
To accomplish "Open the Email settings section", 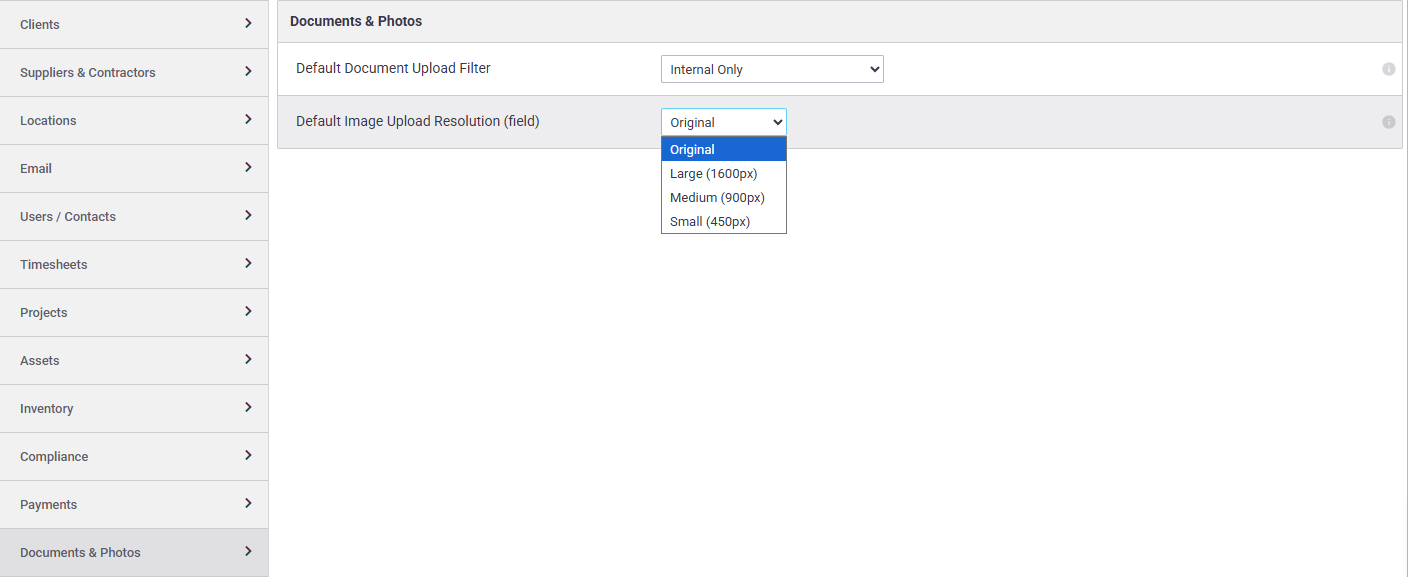I will (134, 168).
